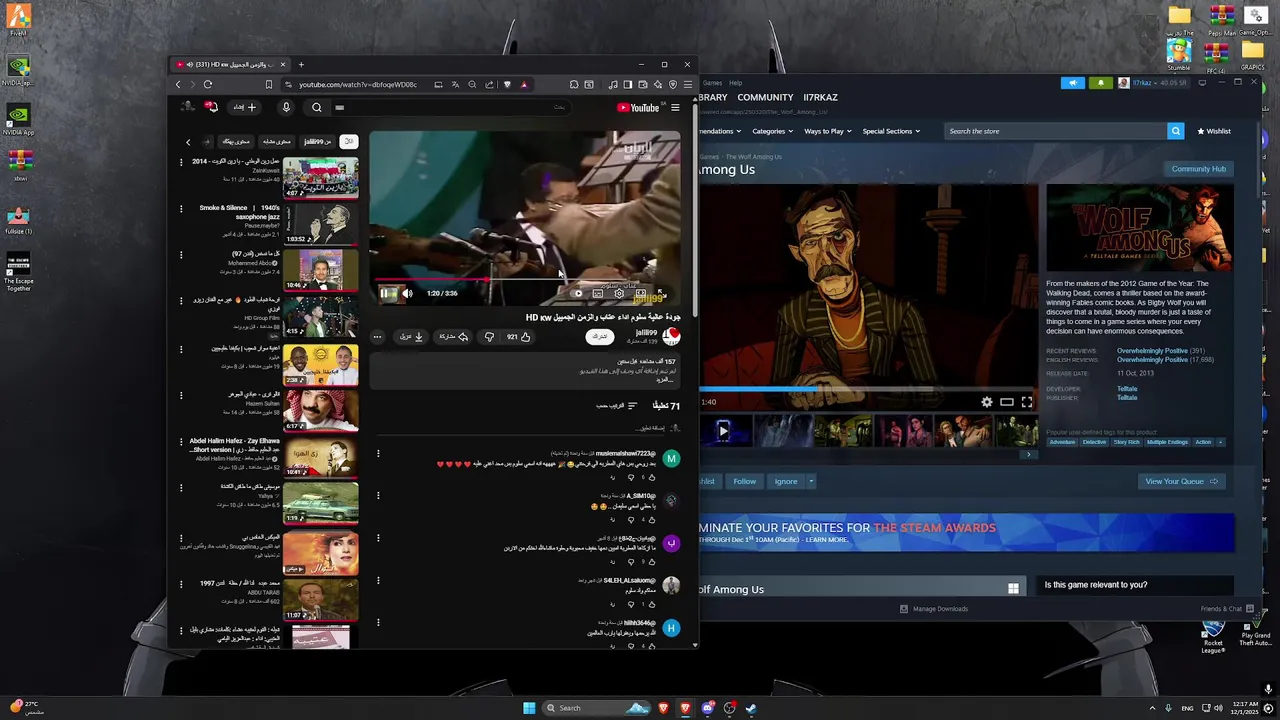
Task: Open options for Smoke & Silence video
Action: click(181, 209)
